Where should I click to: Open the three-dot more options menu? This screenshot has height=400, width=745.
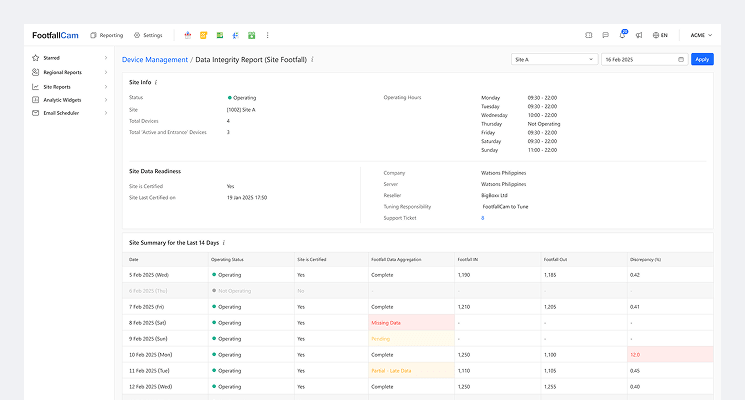coord(267,35)
